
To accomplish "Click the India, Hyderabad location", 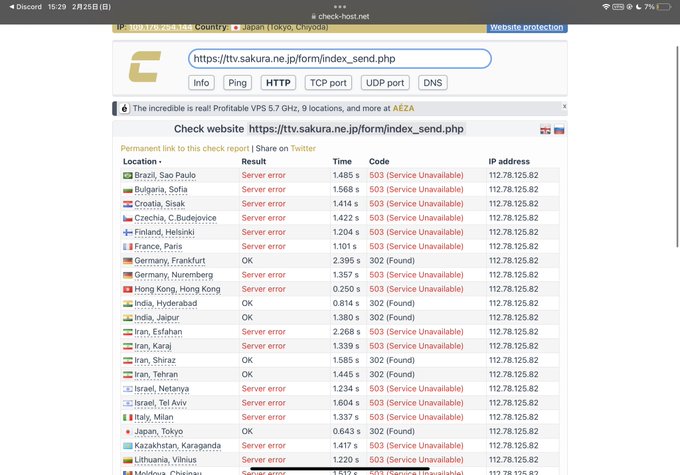I will 165,304.
